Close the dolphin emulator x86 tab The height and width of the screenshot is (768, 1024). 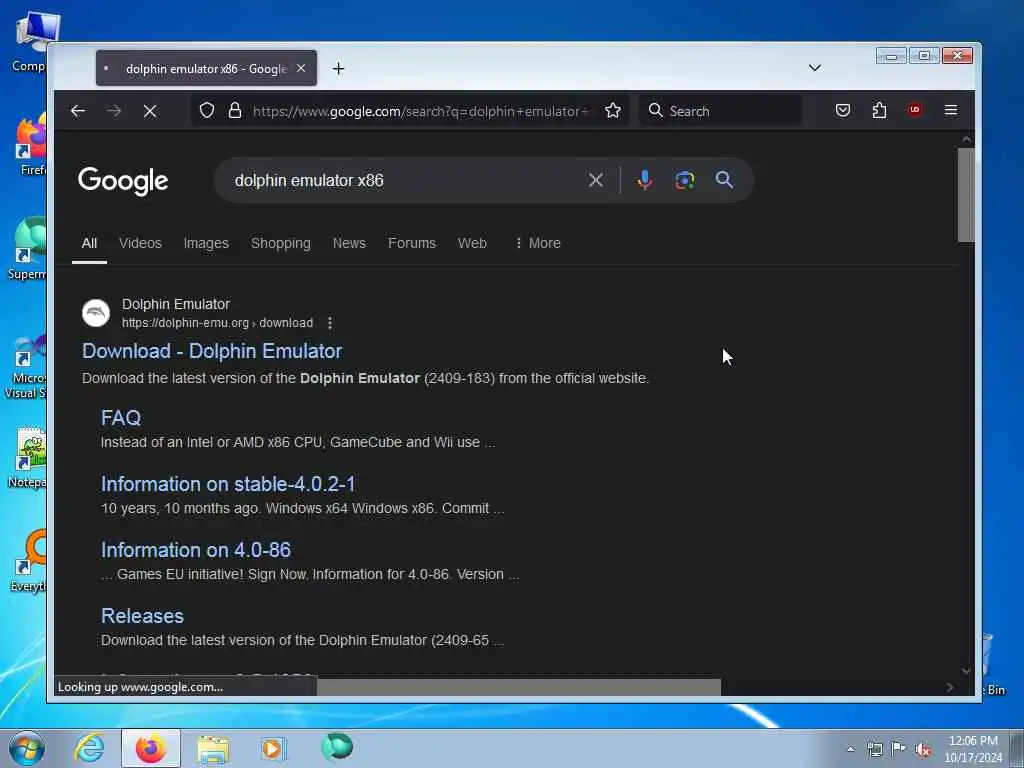[x=301, y=68]
